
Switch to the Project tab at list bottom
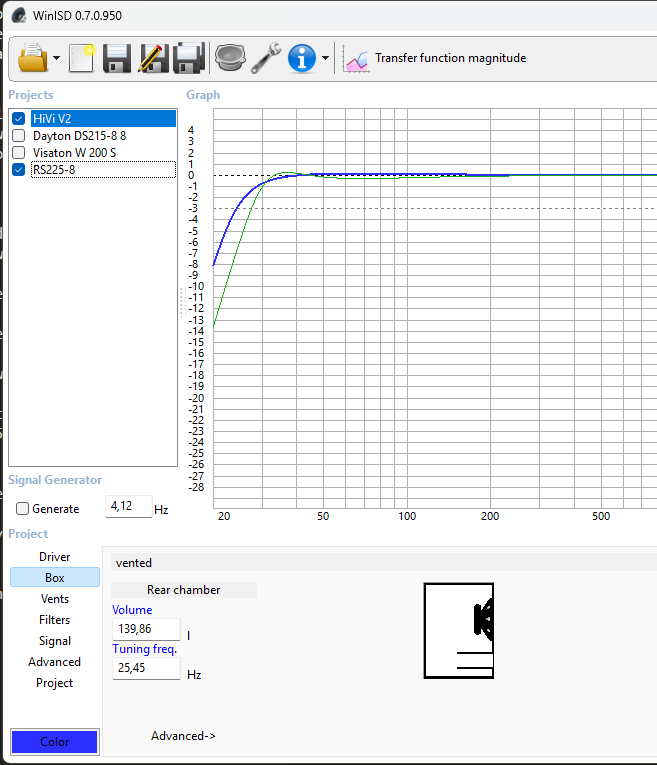55,683
